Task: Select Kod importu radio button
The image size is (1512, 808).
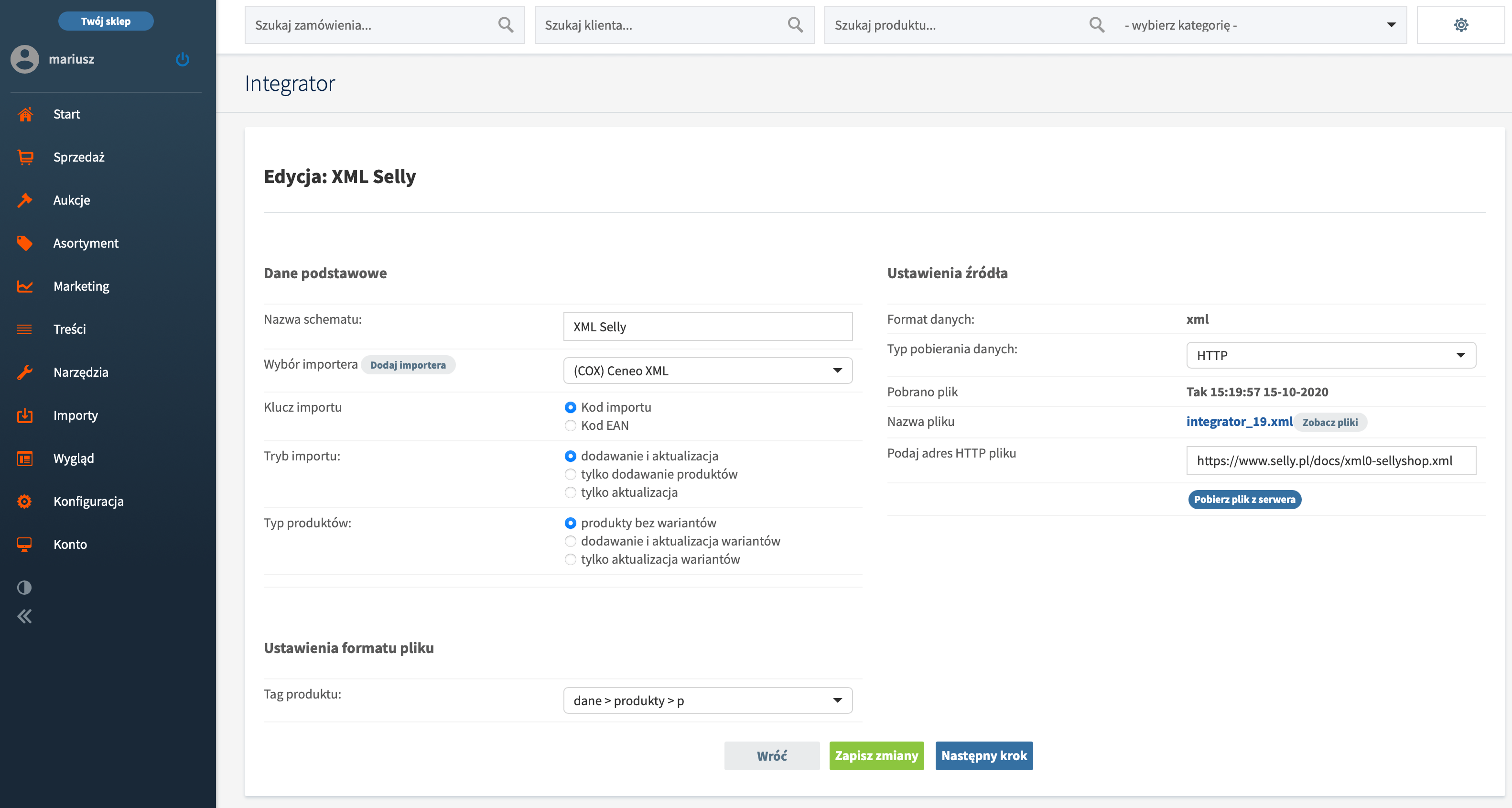Action: pos(570,407)
